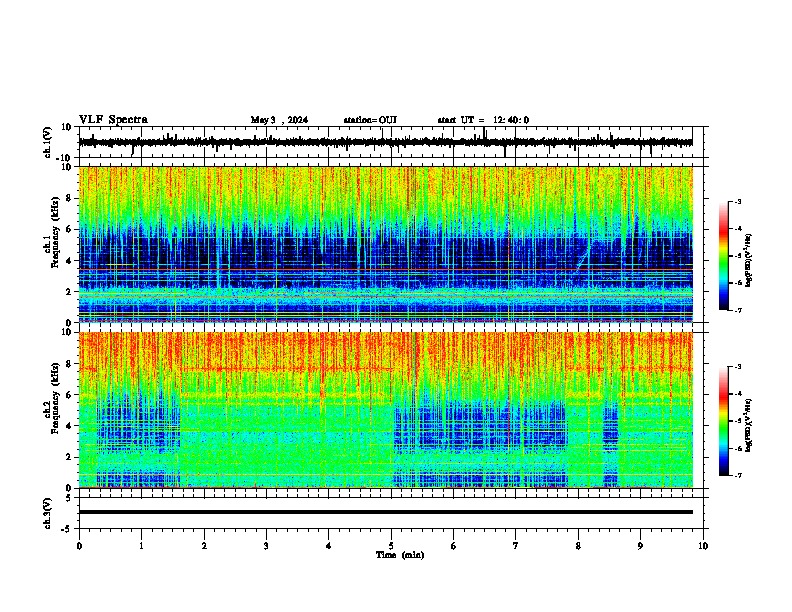
Task: Click the time axis tick label "5"
Action: 391,546
